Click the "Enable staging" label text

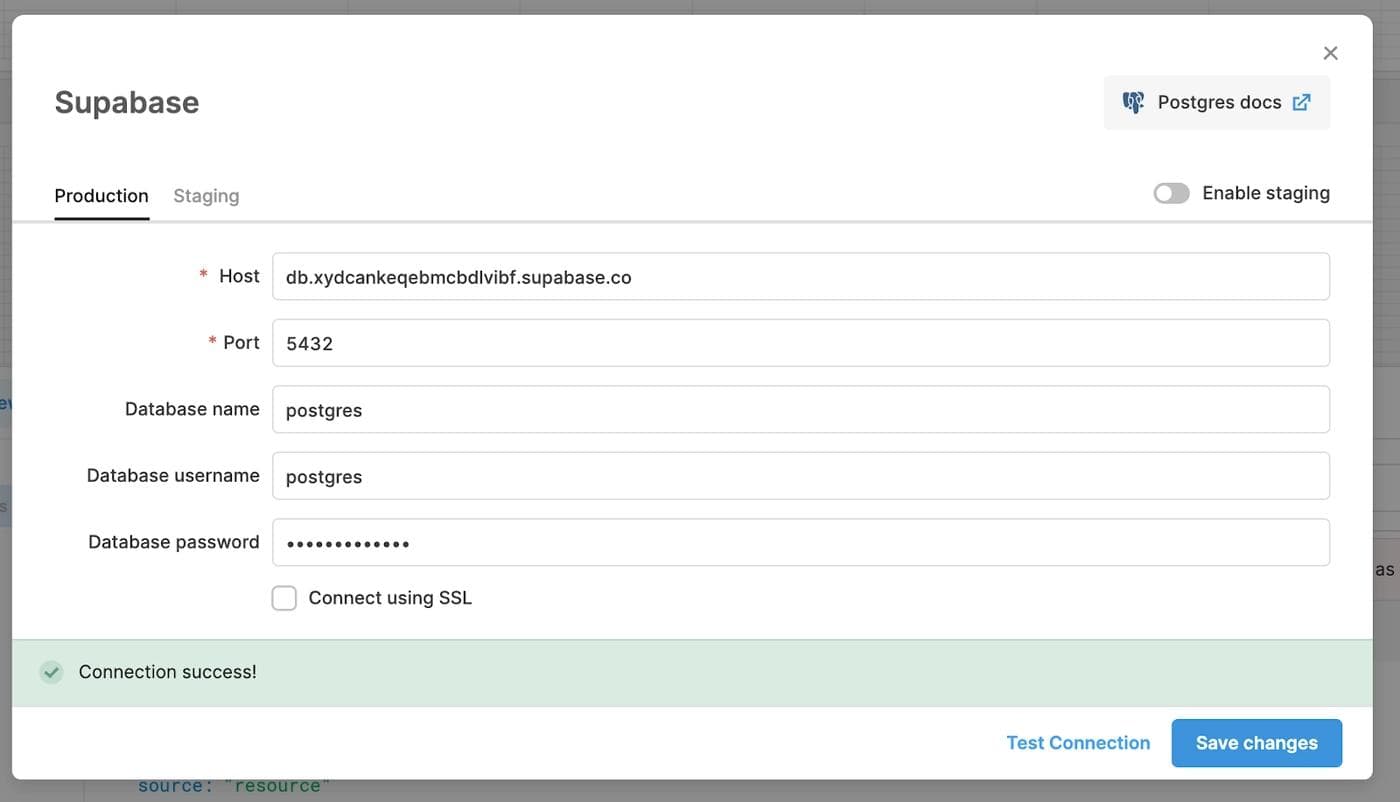point(1266,193)
